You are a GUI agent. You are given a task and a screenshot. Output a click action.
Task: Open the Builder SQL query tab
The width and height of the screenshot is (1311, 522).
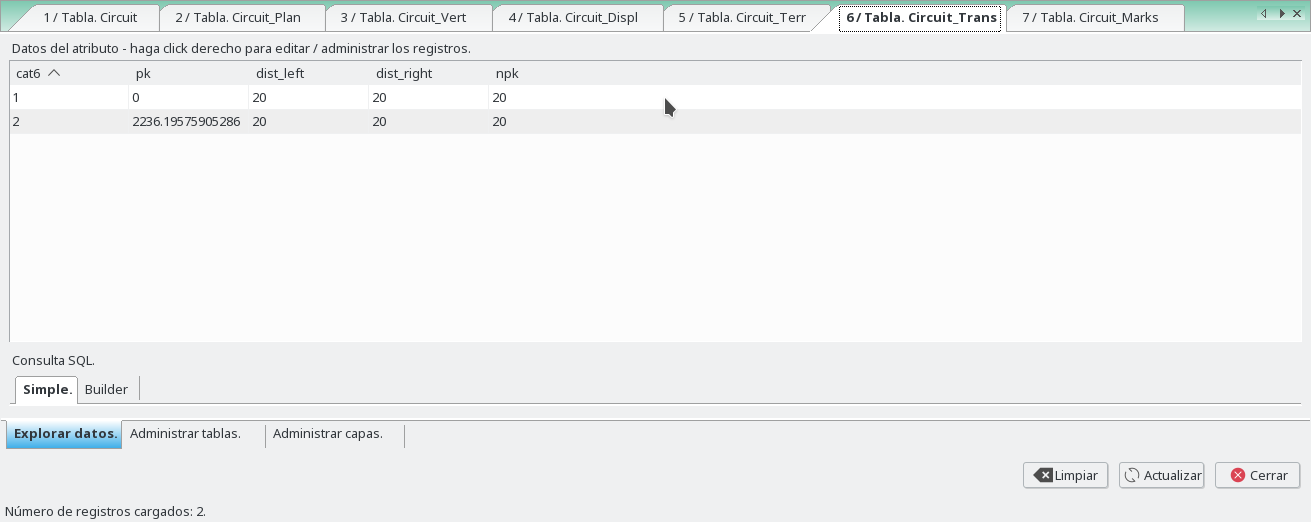[x=106, y=389]
